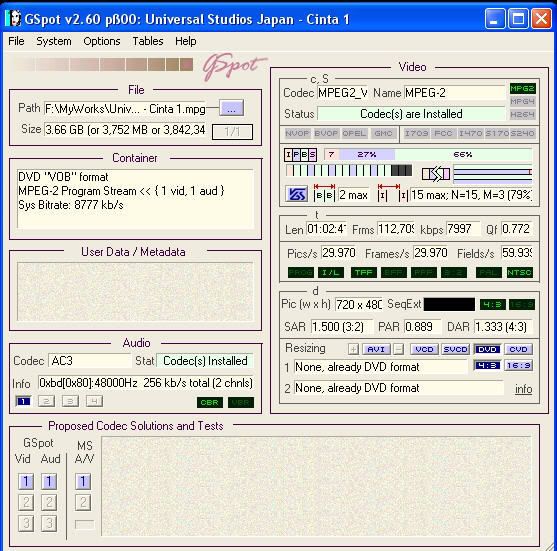Click MS A/V test button 1
The image size is (557, 551).
[x=83, y=482]
